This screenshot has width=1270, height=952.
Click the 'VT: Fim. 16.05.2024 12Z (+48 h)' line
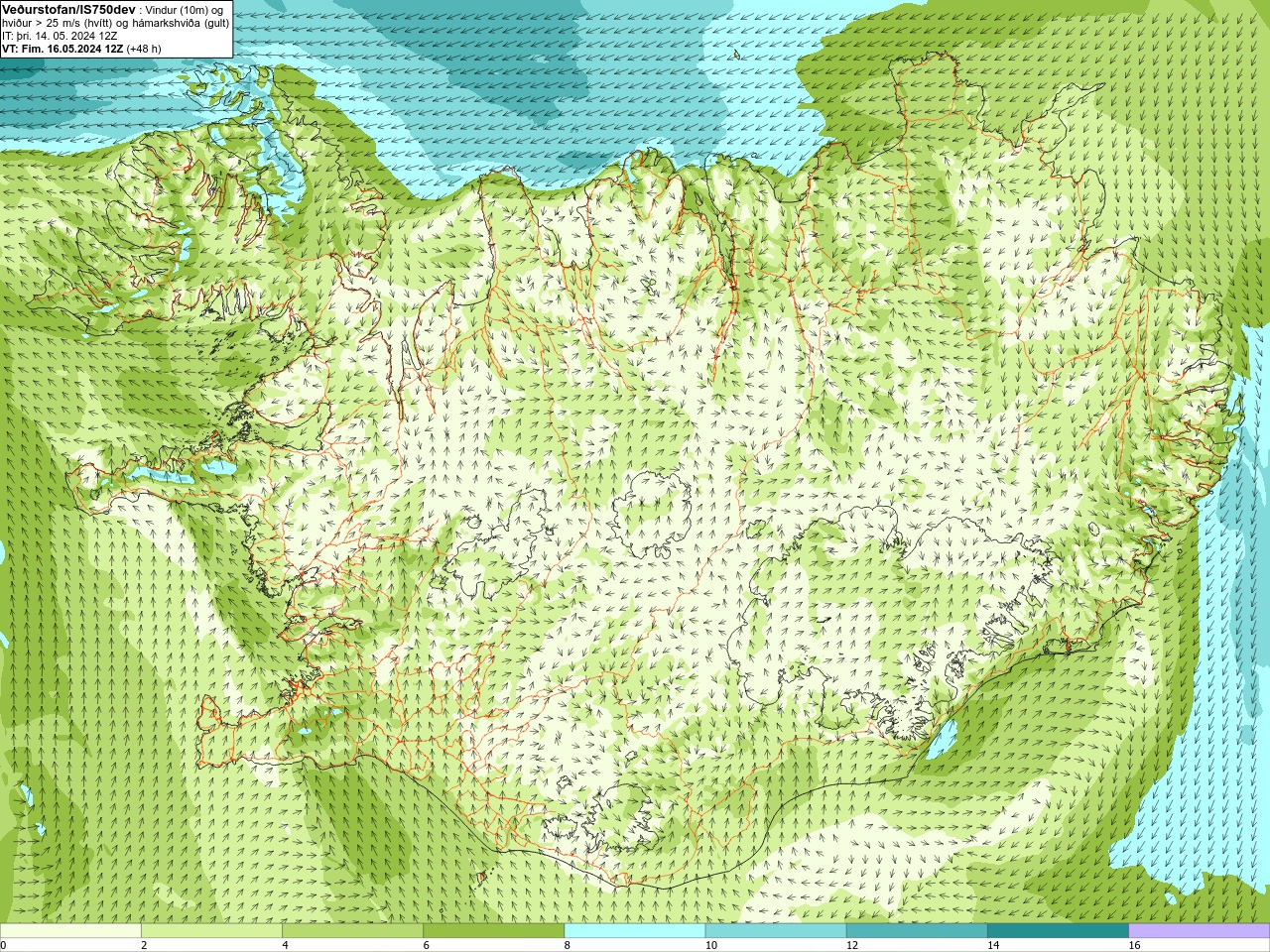pos(81,49)
